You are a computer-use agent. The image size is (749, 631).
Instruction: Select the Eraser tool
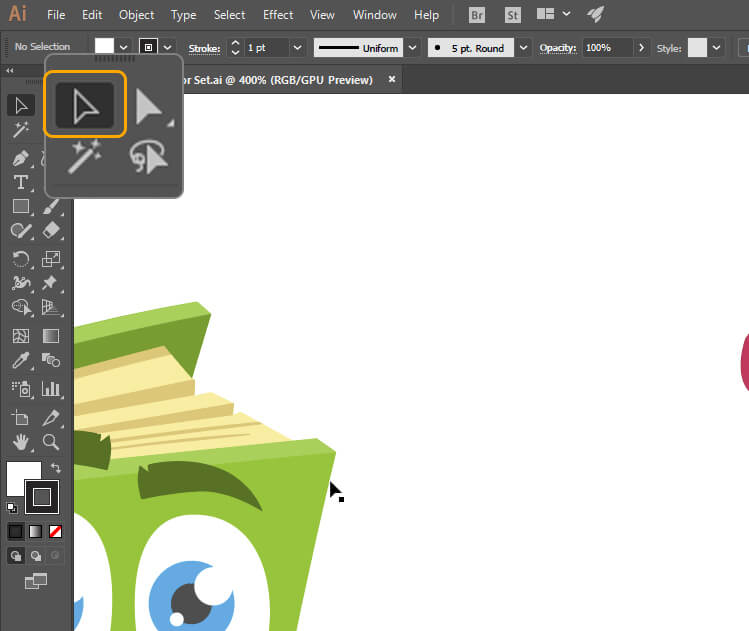point(51,231)
